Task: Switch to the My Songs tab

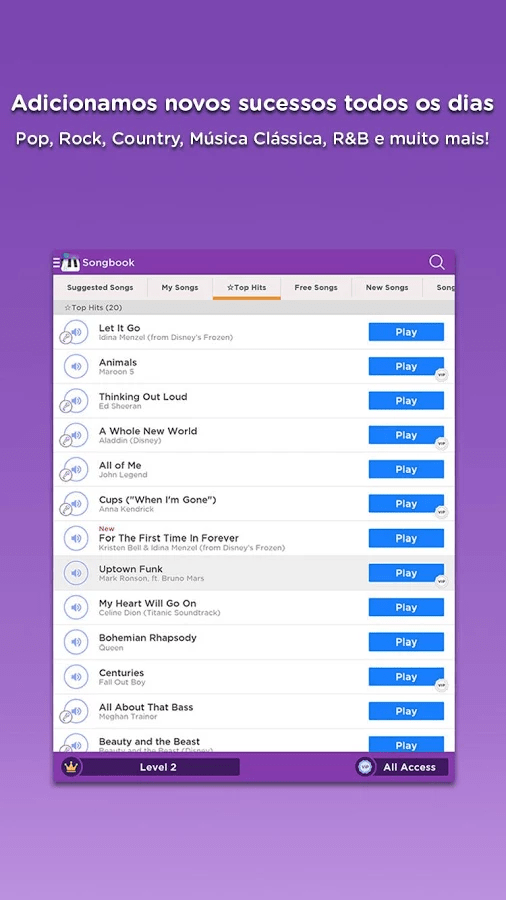Action: (x=180, y=288)
